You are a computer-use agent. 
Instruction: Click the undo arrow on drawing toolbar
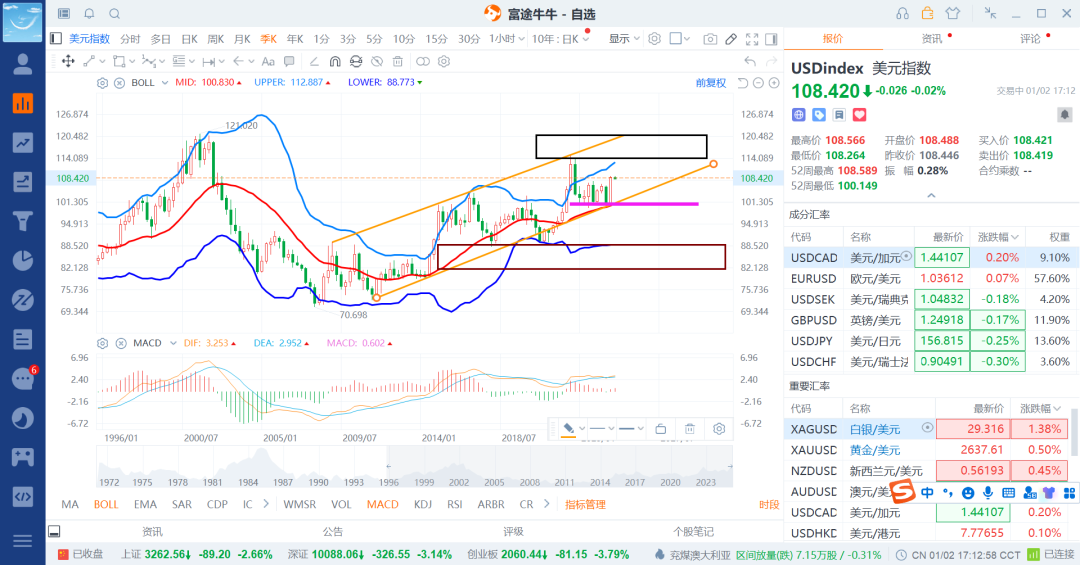[x=749, y=61]
